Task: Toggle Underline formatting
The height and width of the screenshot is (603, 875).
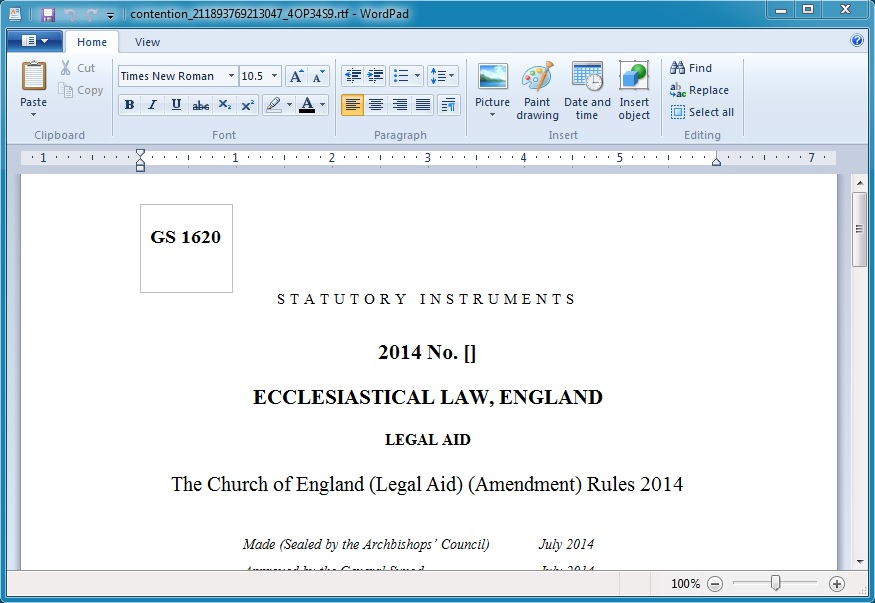Action: click(x=176, y=105)
